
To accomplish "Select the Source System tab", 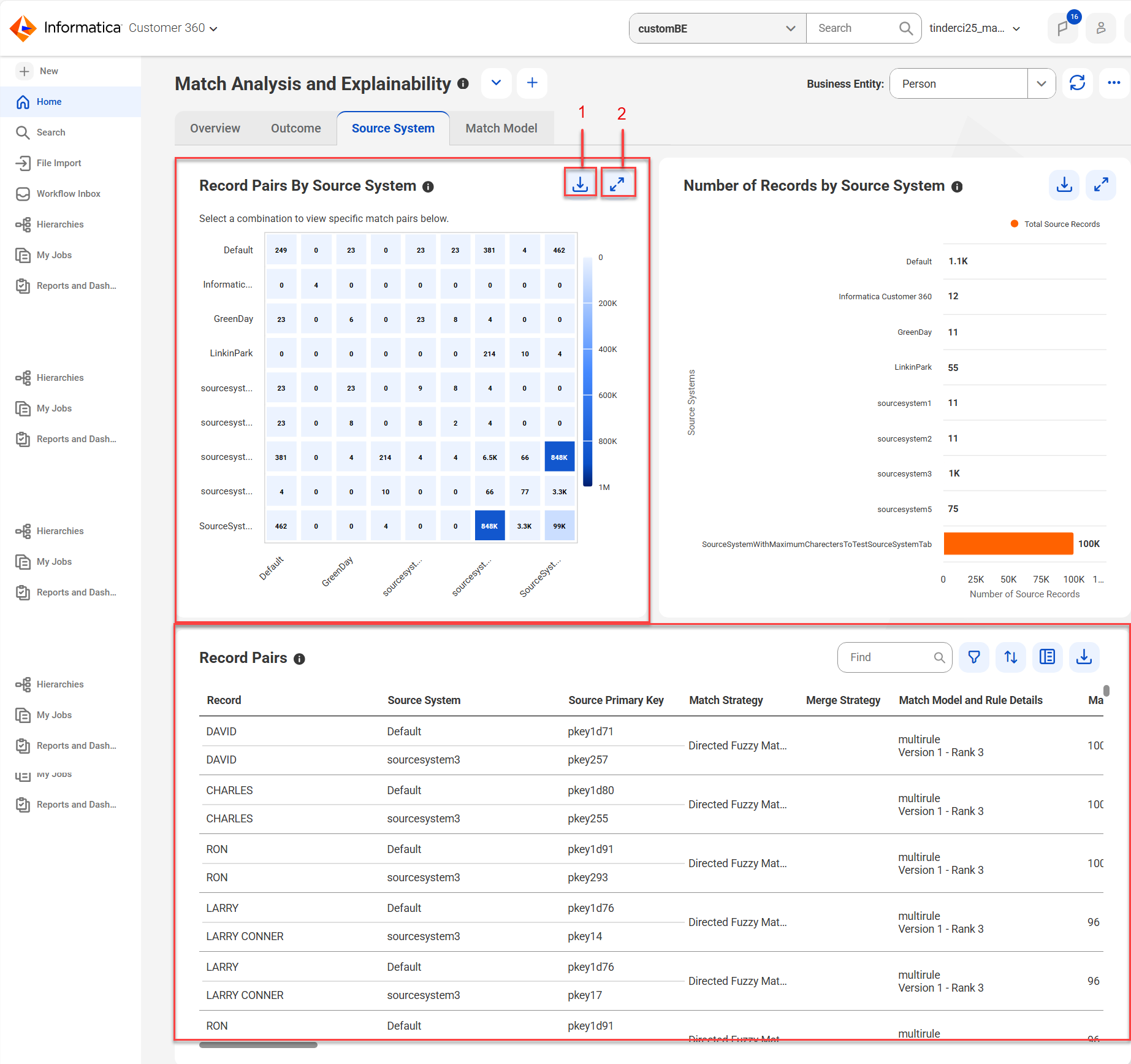I will [393, 128].
